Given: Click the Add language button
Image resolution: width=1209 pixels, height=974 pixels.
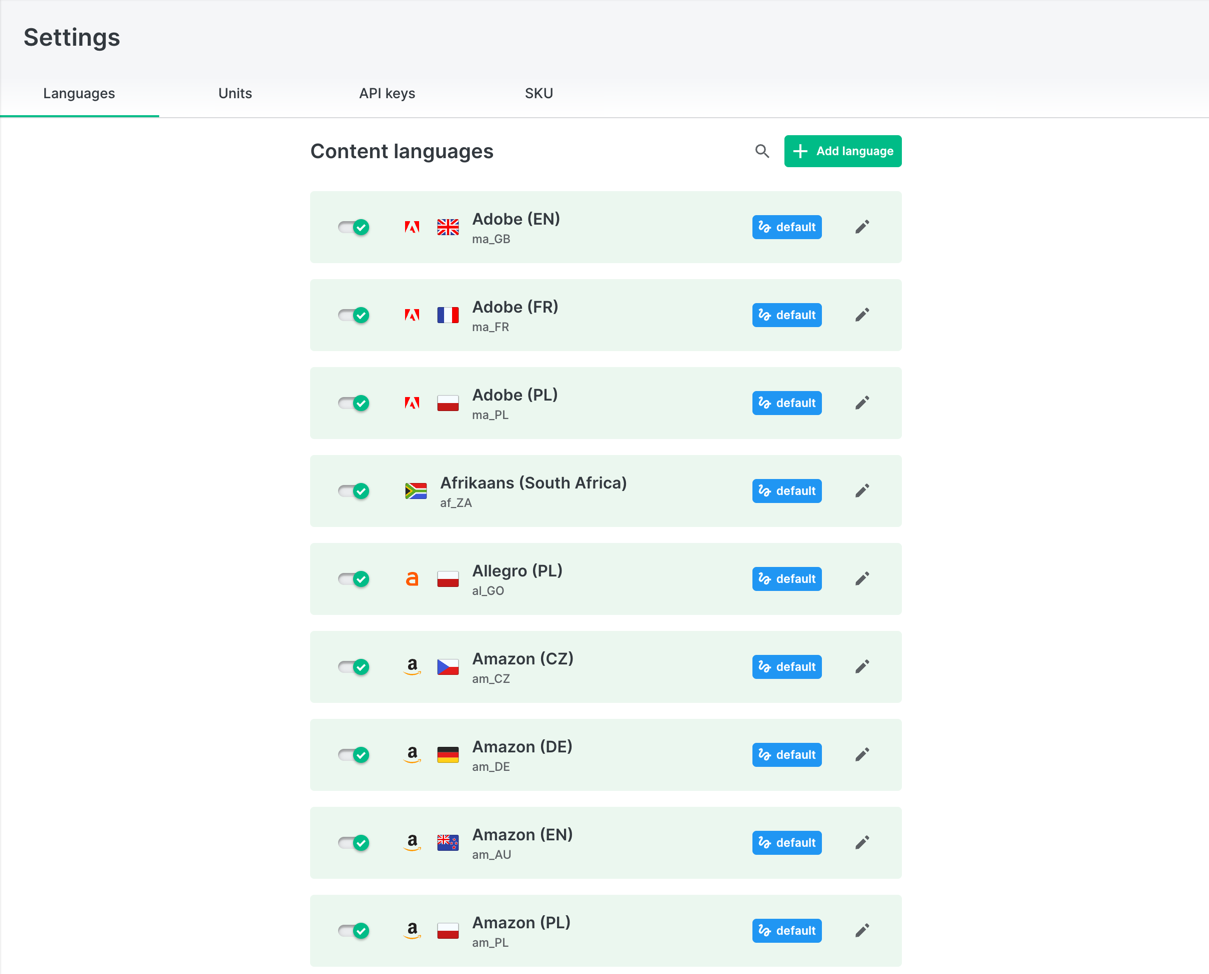Looking at the screenshot, I should (x=843, y=151).
